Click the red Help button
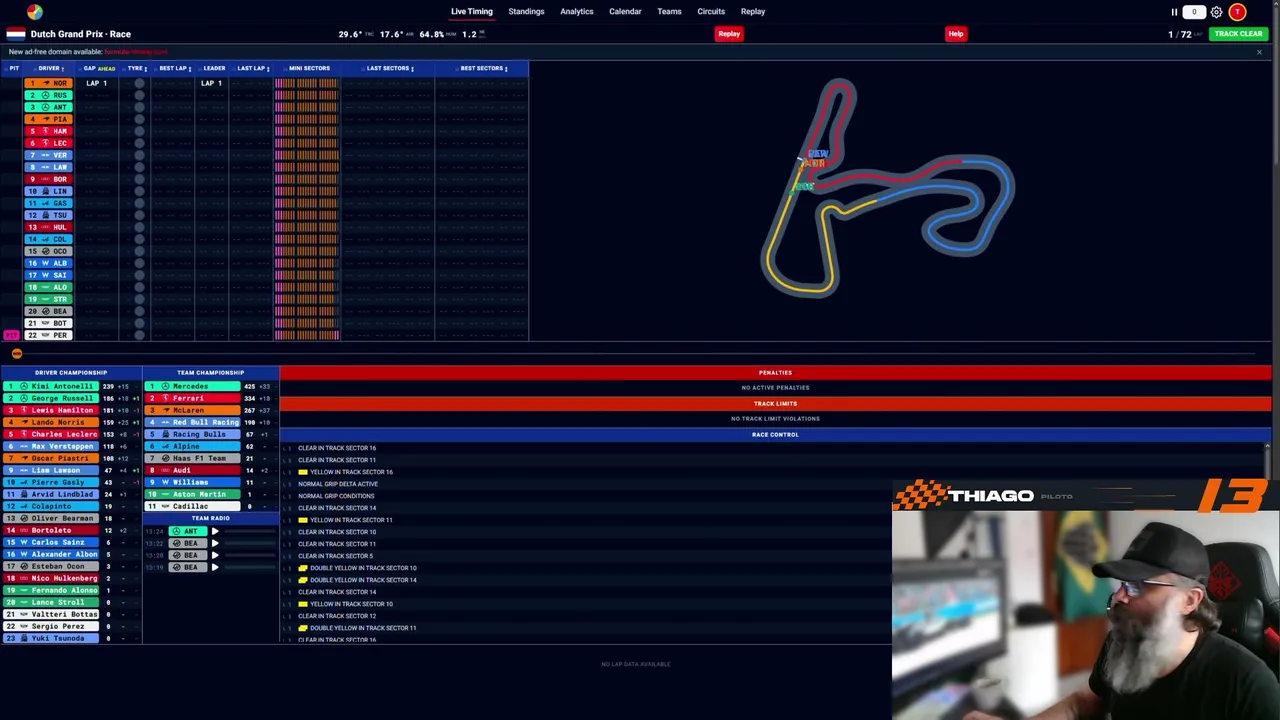The width and height of the screenshot is (1280, 720). pos(956,34)
